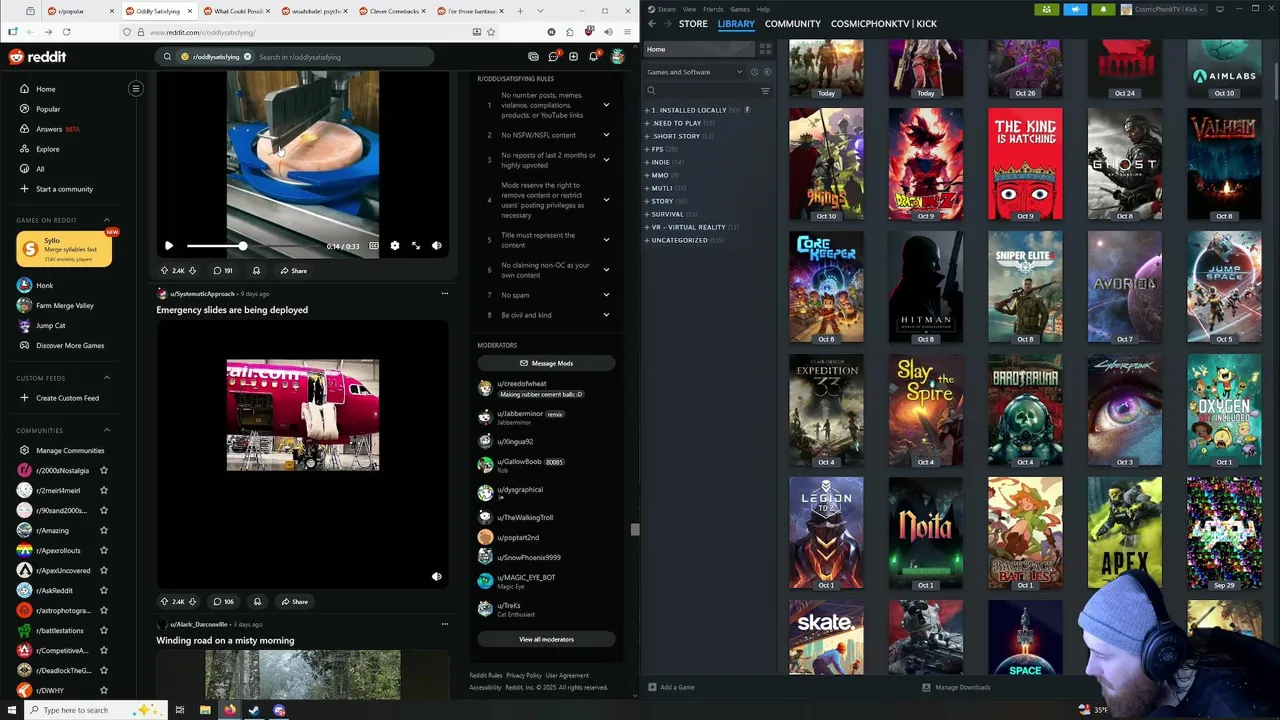Open the 191 comments on the top post
The height and width of the screenshot is (720, 1280).
222,271
